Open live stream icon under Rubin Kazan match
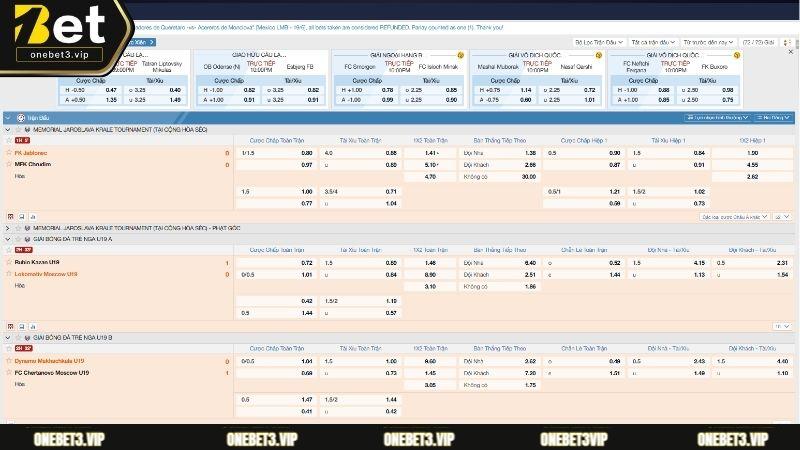The width and height of the screenshot is (800, 450). (21, 327)
